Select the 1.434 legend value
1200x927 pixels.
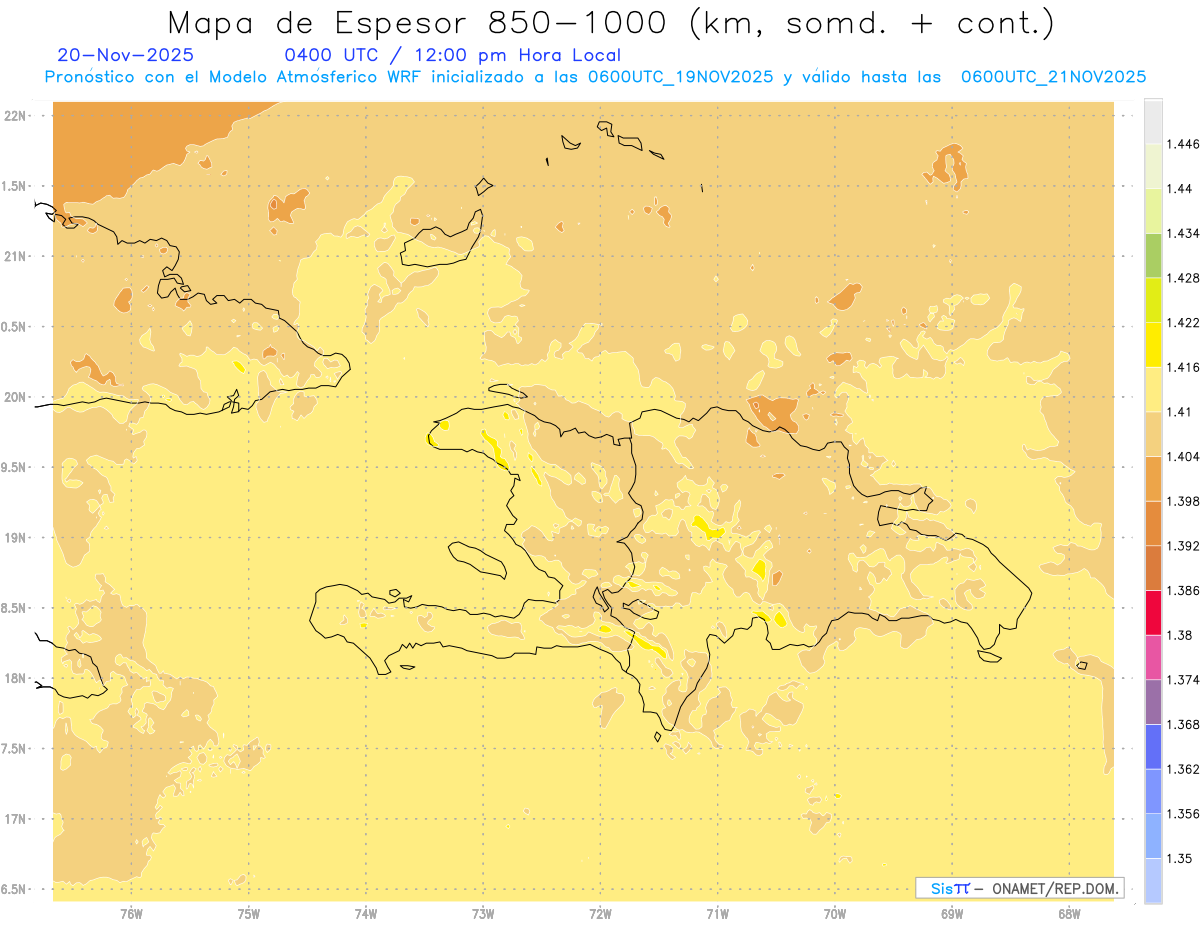(x=1183, y=233)
